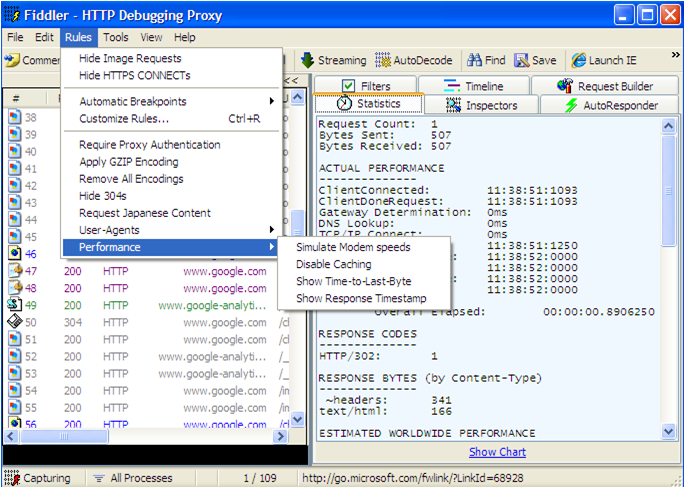The image size is (685, 488).
Task: Open the File menu
Action: (x=15, y=38)
